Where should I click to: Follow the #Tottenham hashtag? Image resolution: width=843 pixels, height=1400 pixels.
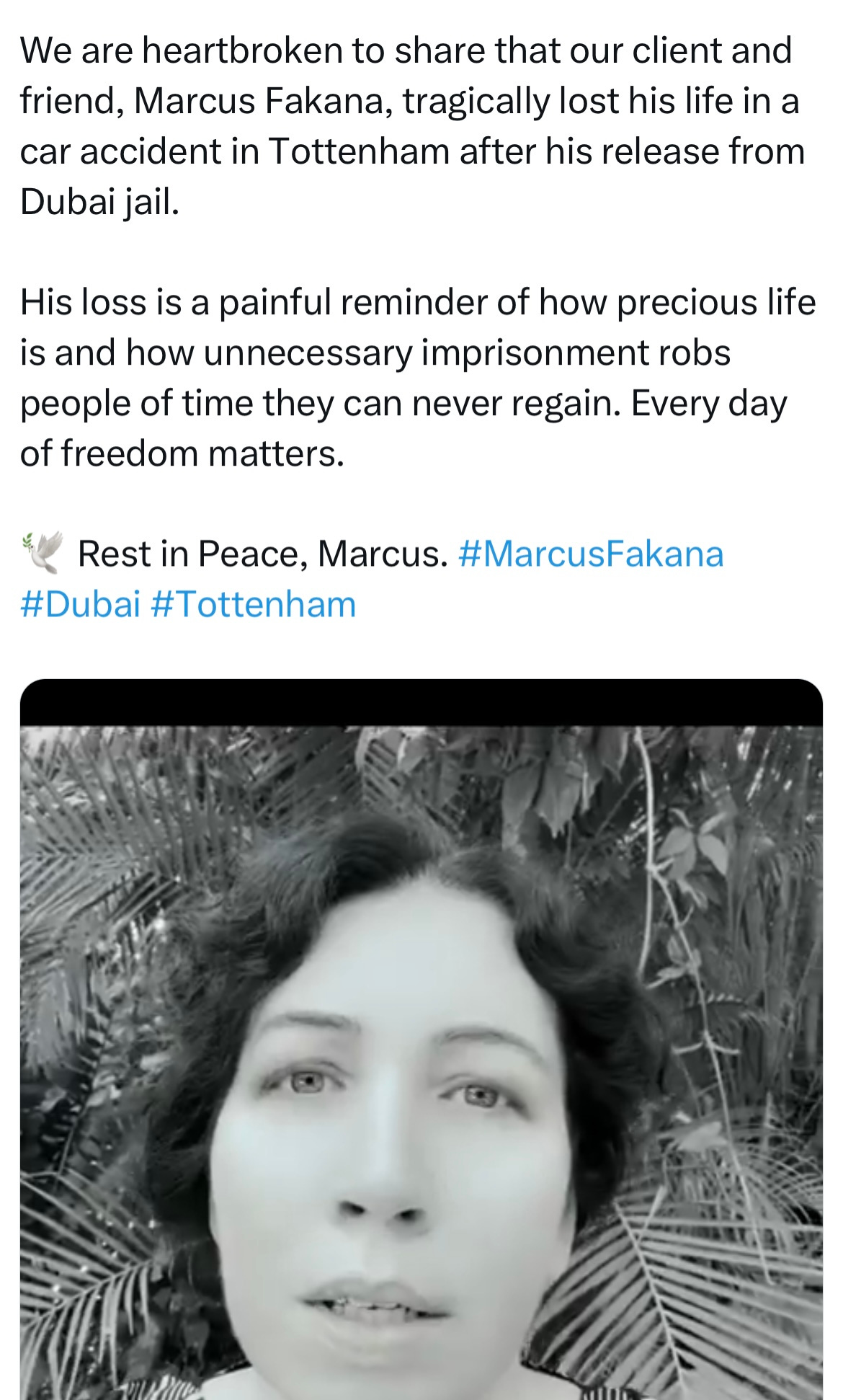(254, 604)
